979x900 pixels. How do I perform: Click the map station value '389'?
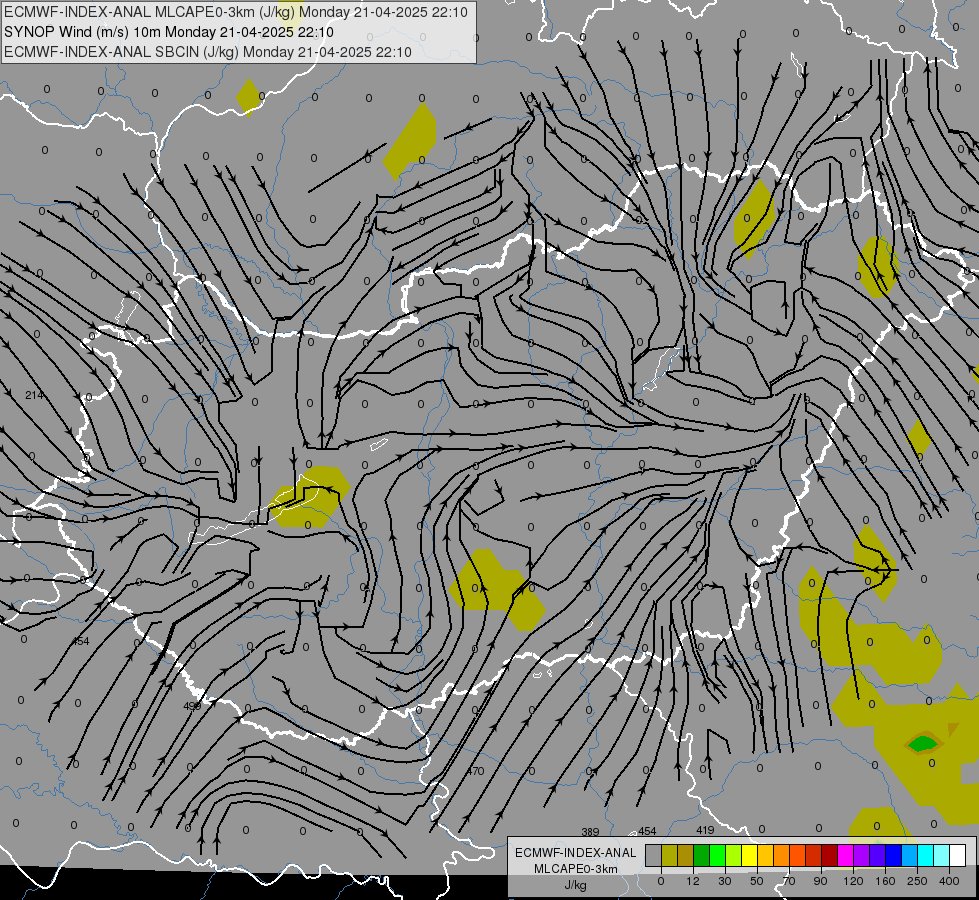click(590, 832)
